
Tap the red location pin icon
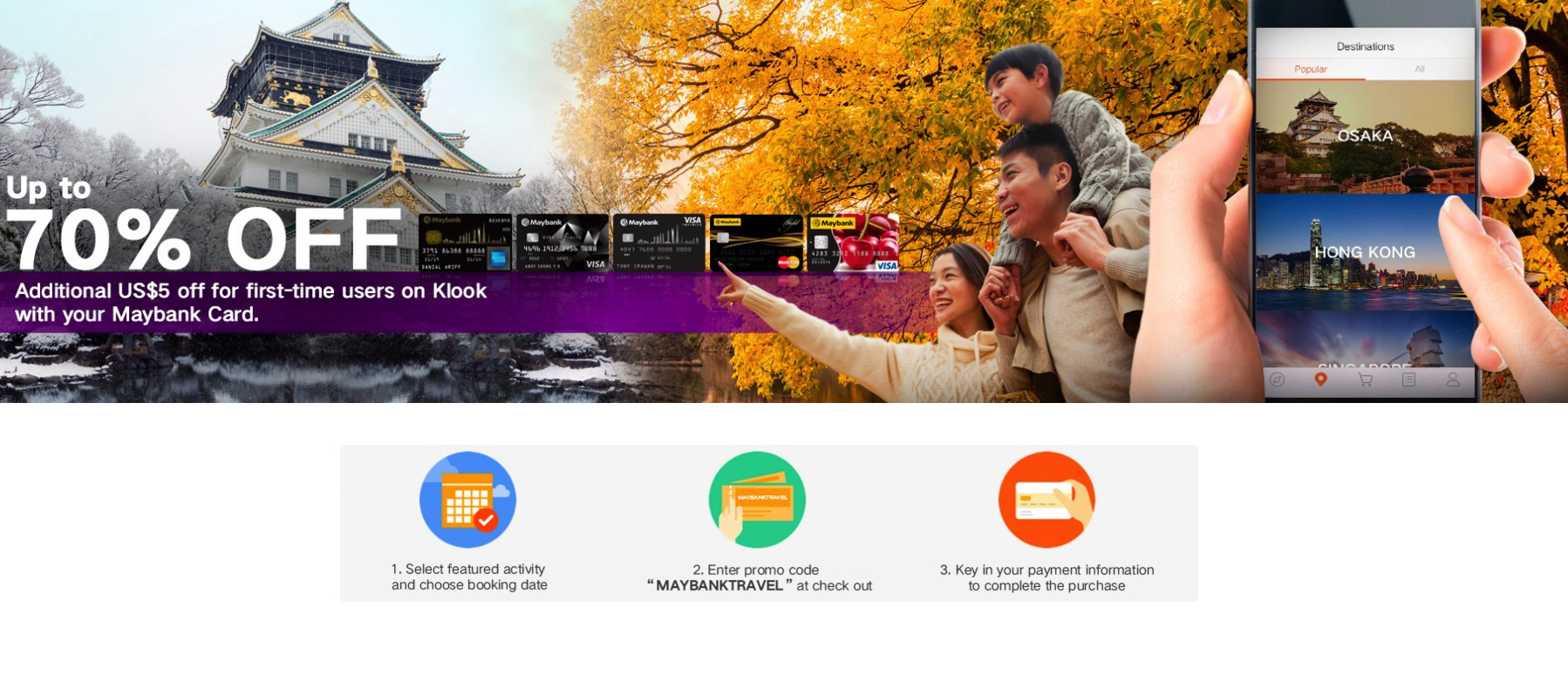(1320, 379)
